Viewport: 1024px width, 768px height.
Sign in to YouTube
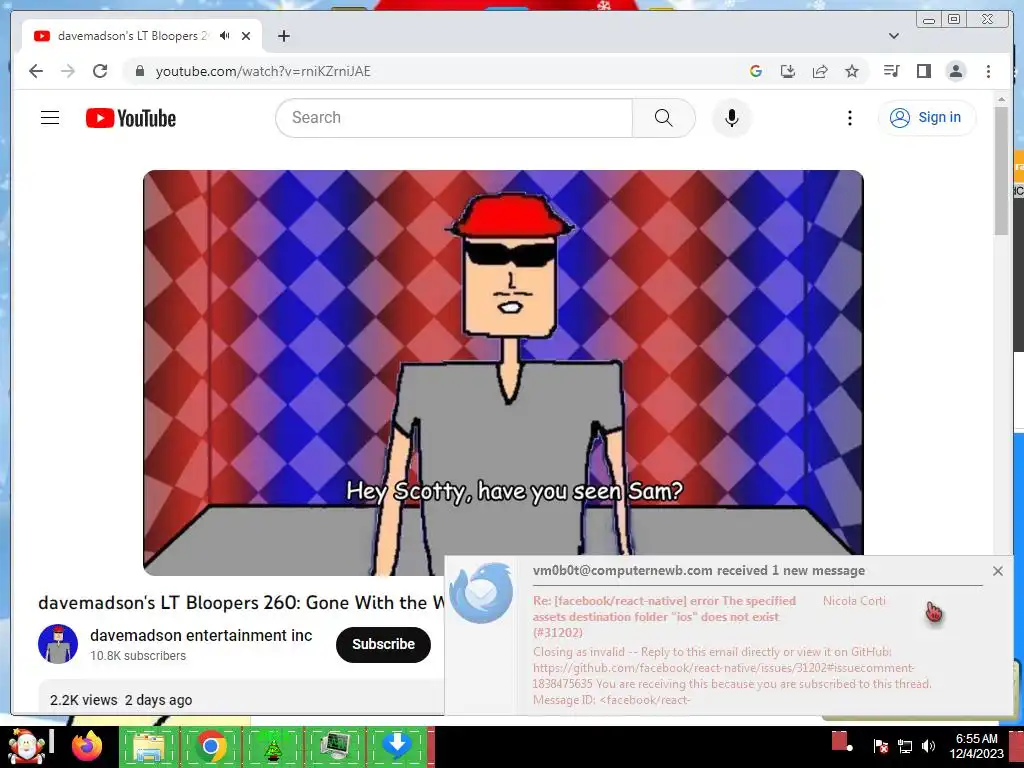pos(927,118)
